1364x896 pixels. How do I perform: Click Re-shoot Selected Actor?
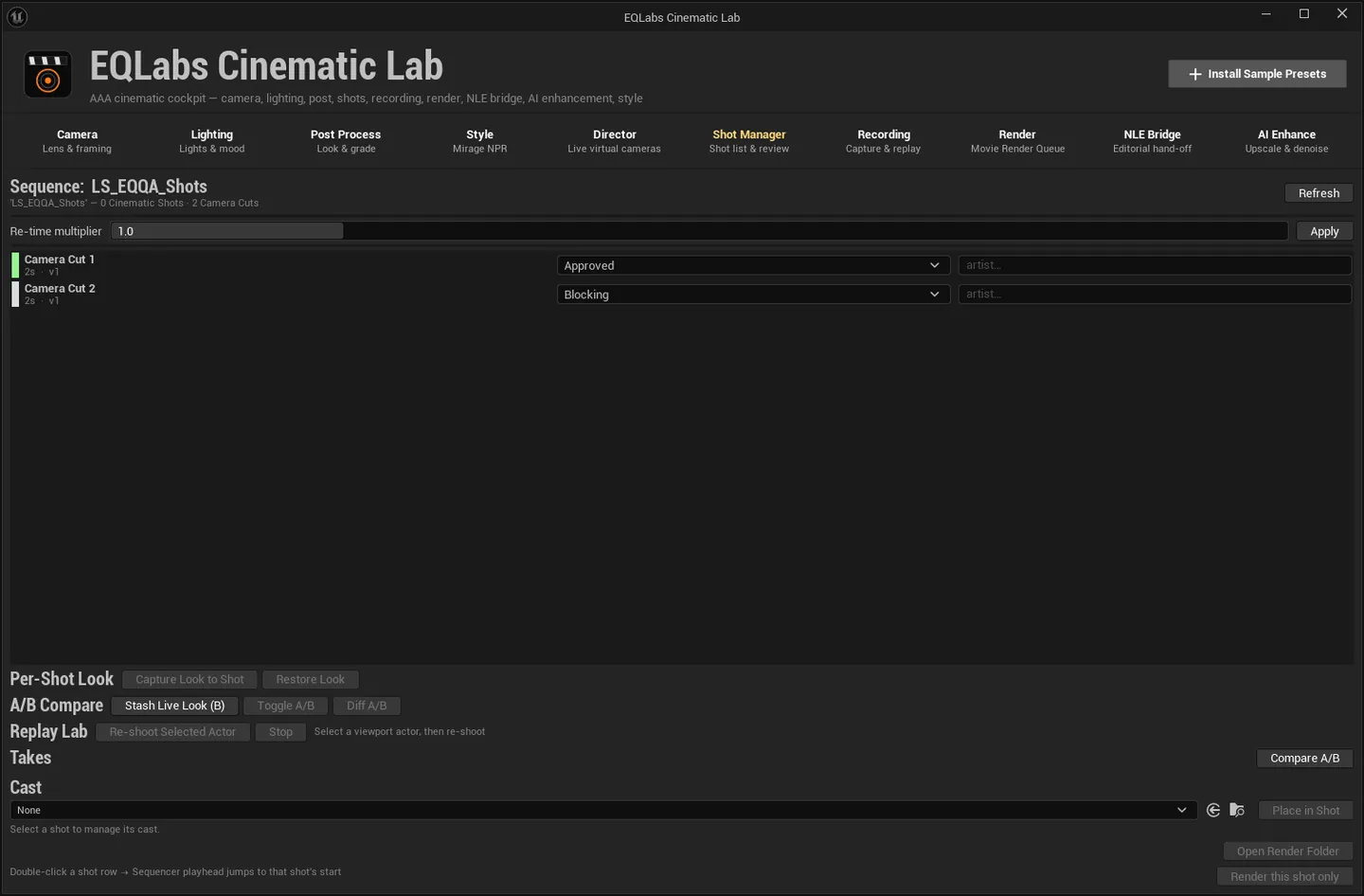172,732
